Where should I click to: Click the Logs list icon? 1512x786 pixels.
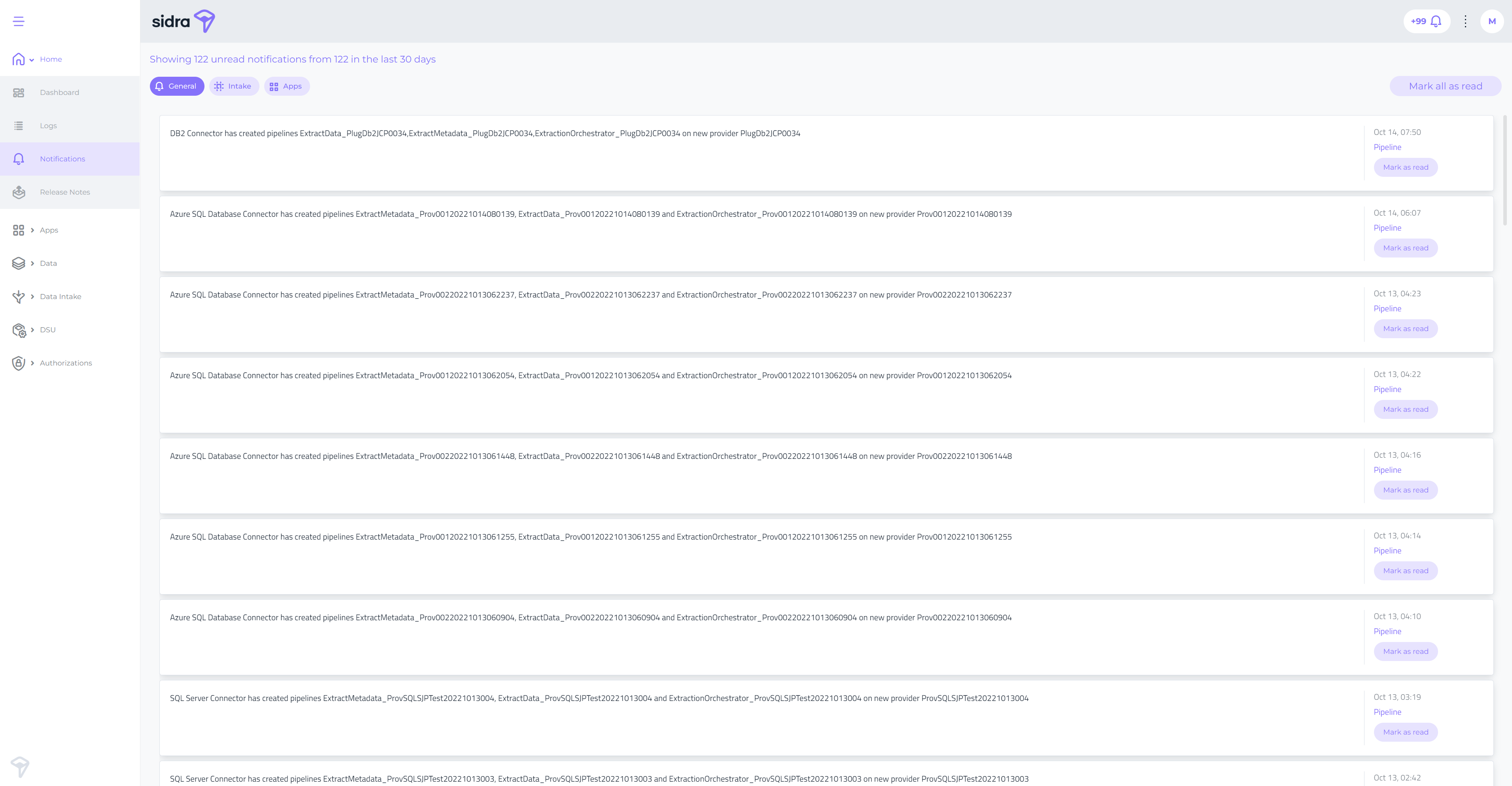coord(19,126)
